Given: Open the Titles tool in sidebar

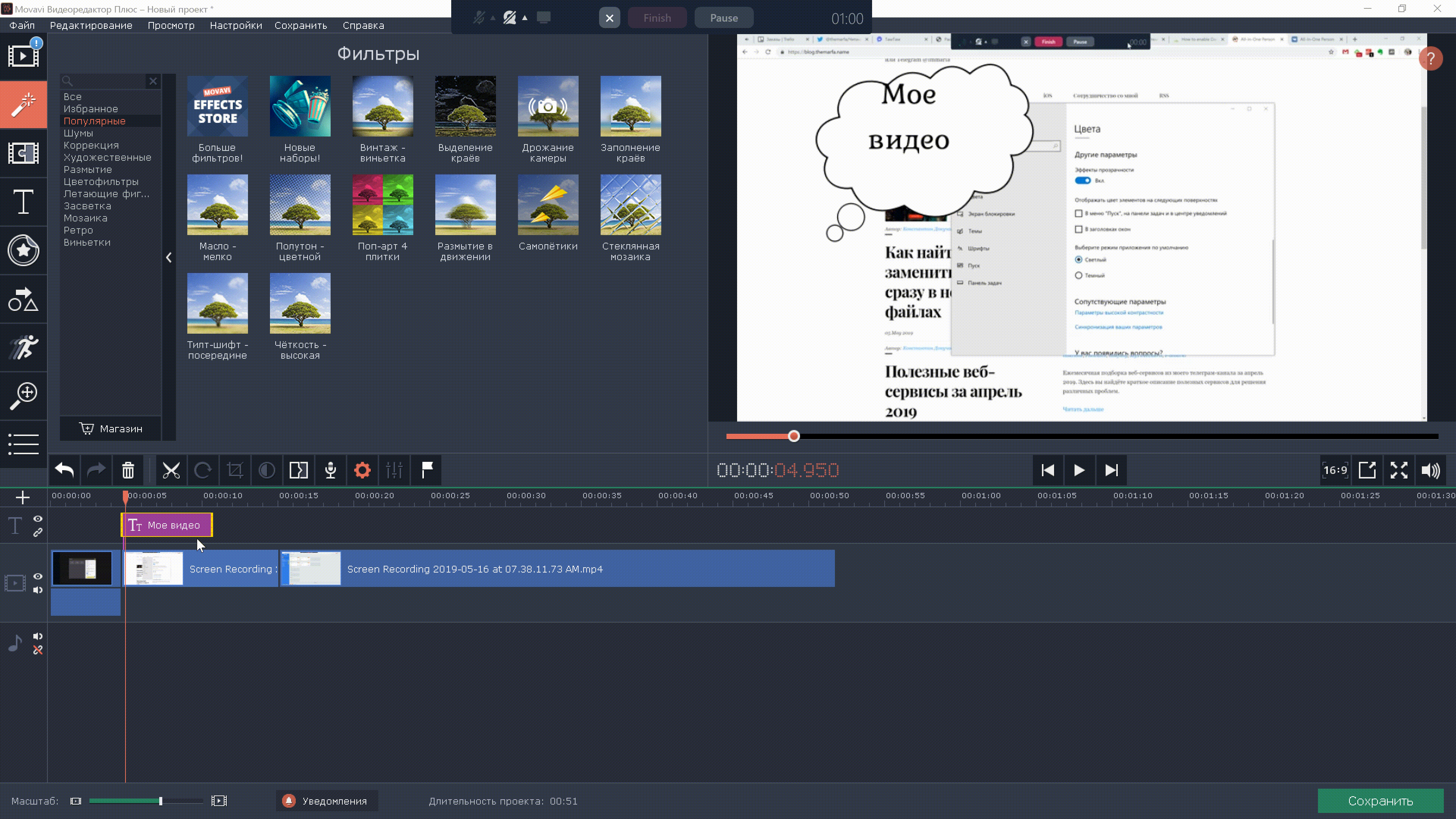Looking at the screenshot, I should [23, 202].
